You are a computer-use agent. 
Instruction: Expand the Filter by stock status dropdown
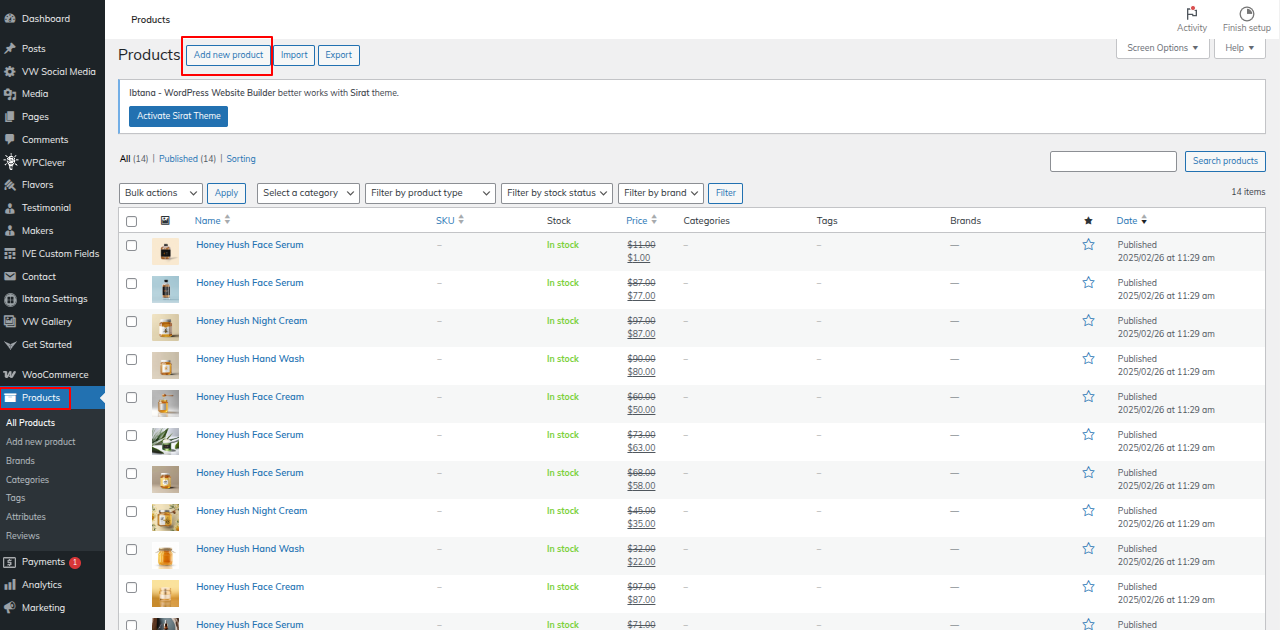[x=557, y=193]
